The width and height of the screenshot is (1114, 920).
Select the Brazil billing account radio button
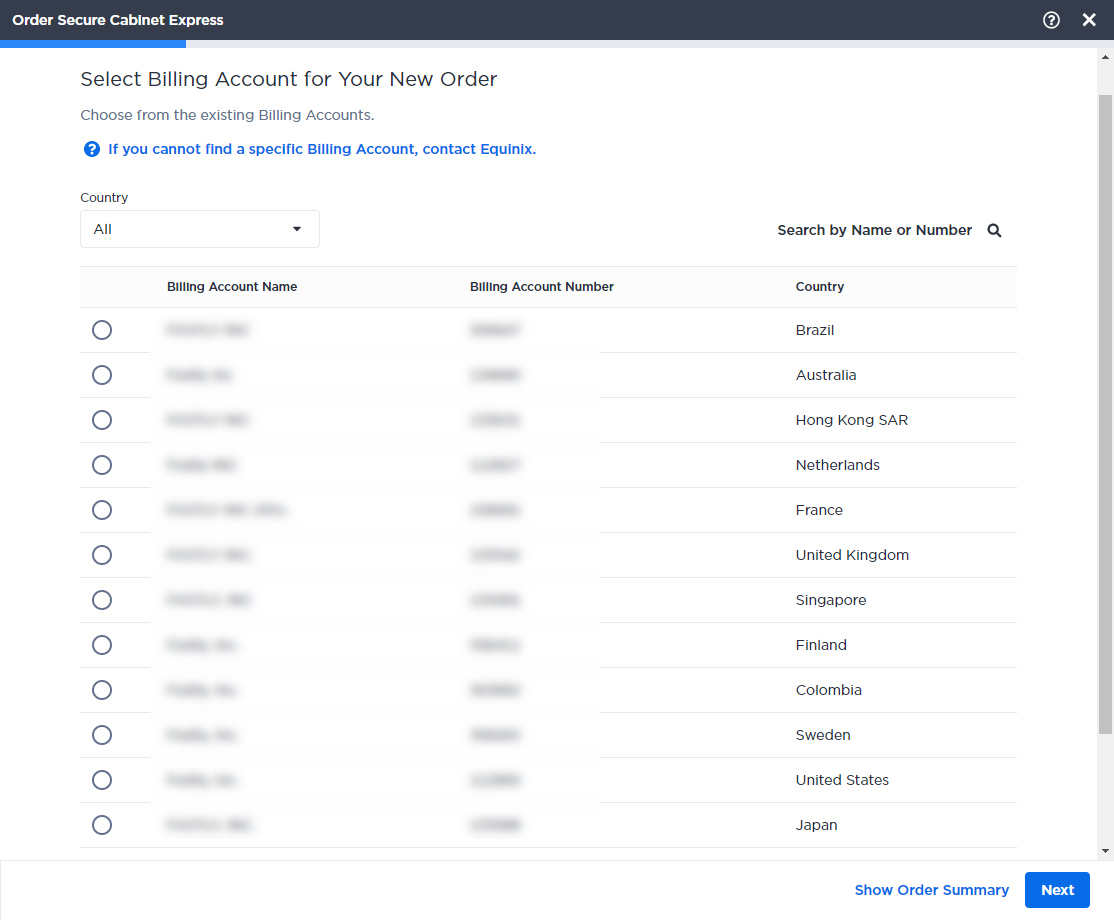coord(102,330)
